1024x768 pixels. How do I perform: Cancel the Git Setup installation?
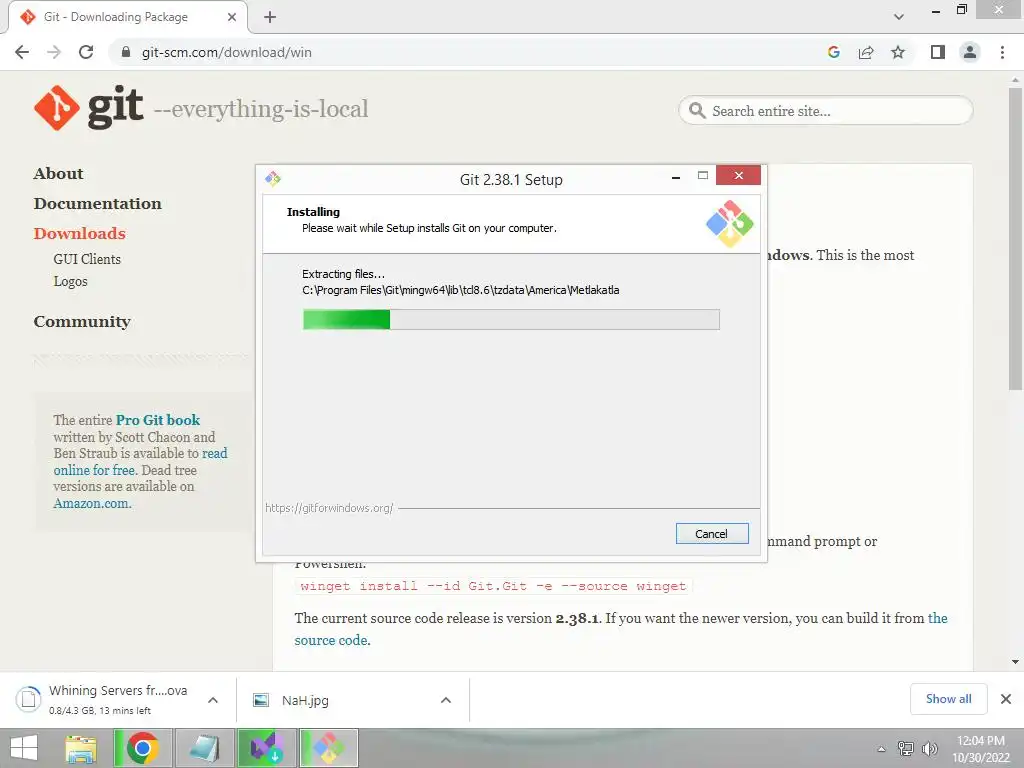(x=712, y=534)
